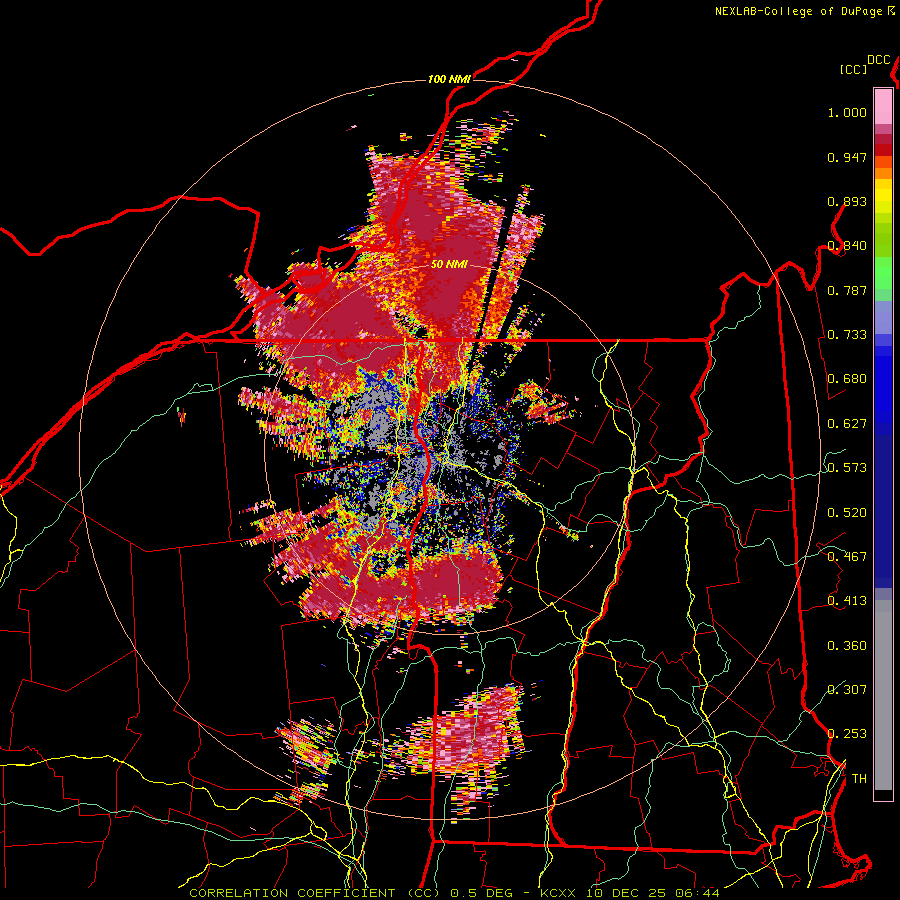Viewport: 900px width, 900px height.
Task: Click the [CC] units label
Action: [854, 69]
